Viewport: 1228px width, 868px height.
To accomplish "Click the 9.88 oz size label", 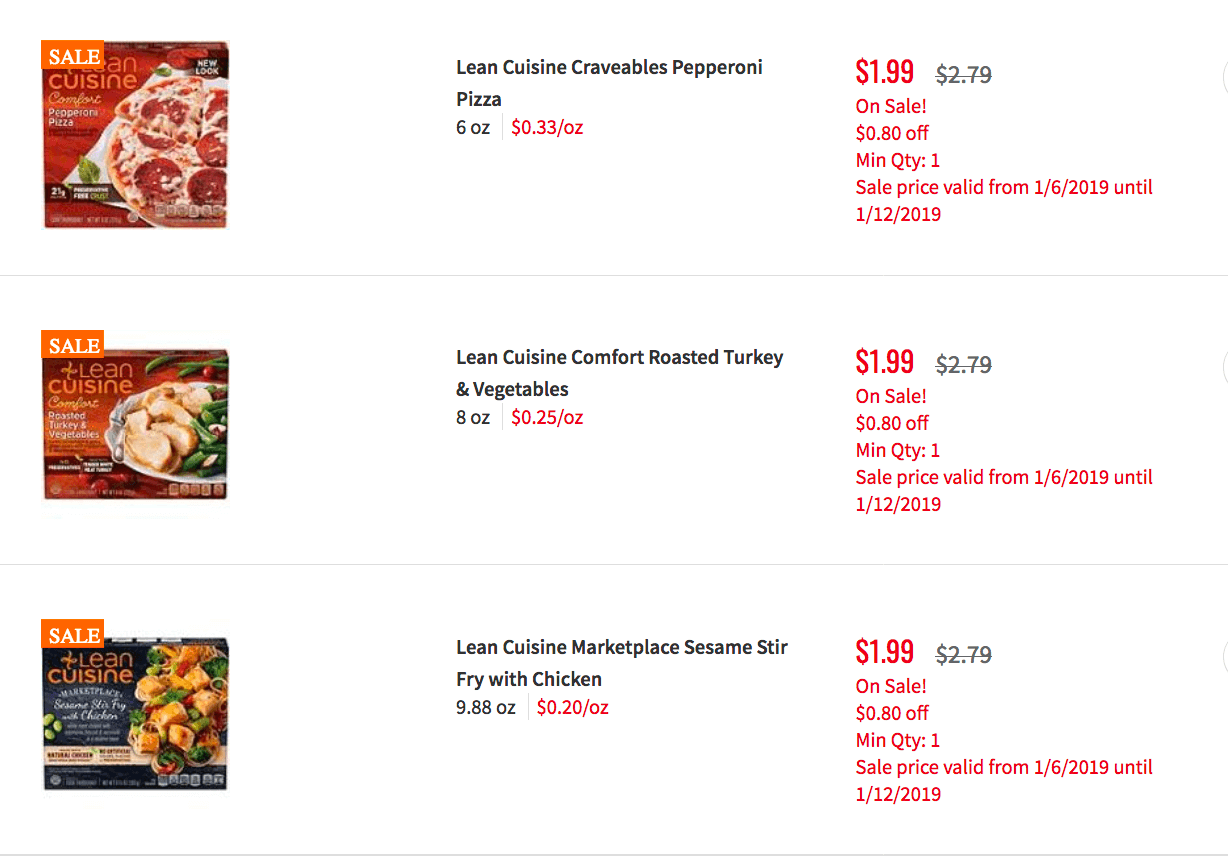I will pyautogui.click(x=486, y=708).
